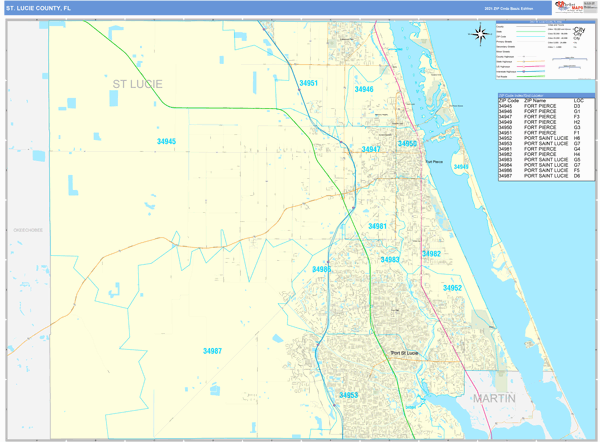Select the 34987 ZIP area label on the map
Image resolution: width=600 pixels, height=442 pixels.
[x=212, y=351]
